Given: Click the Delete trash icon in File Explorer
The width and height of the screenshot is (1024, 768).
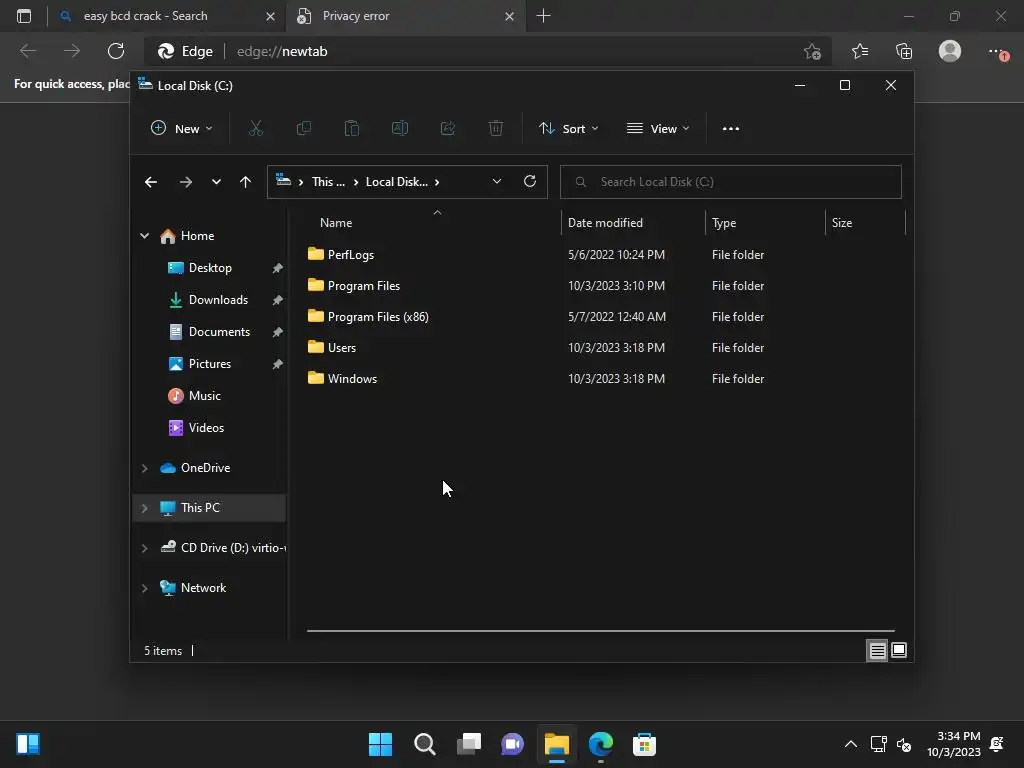Looking at the screenshot, I should (496, 129).
